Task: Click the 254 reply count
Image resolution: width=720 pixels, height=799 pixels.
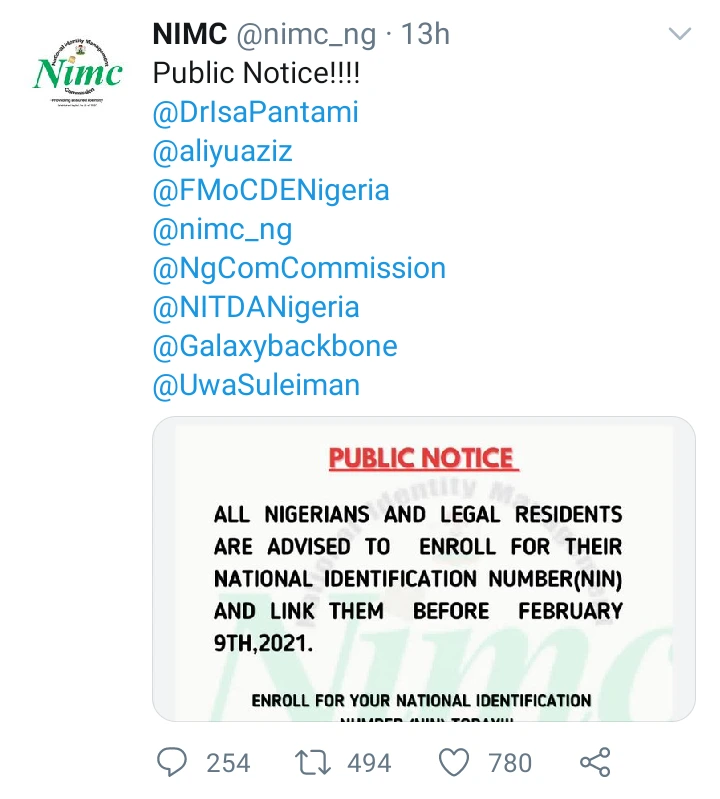Action: coord(228,764)
